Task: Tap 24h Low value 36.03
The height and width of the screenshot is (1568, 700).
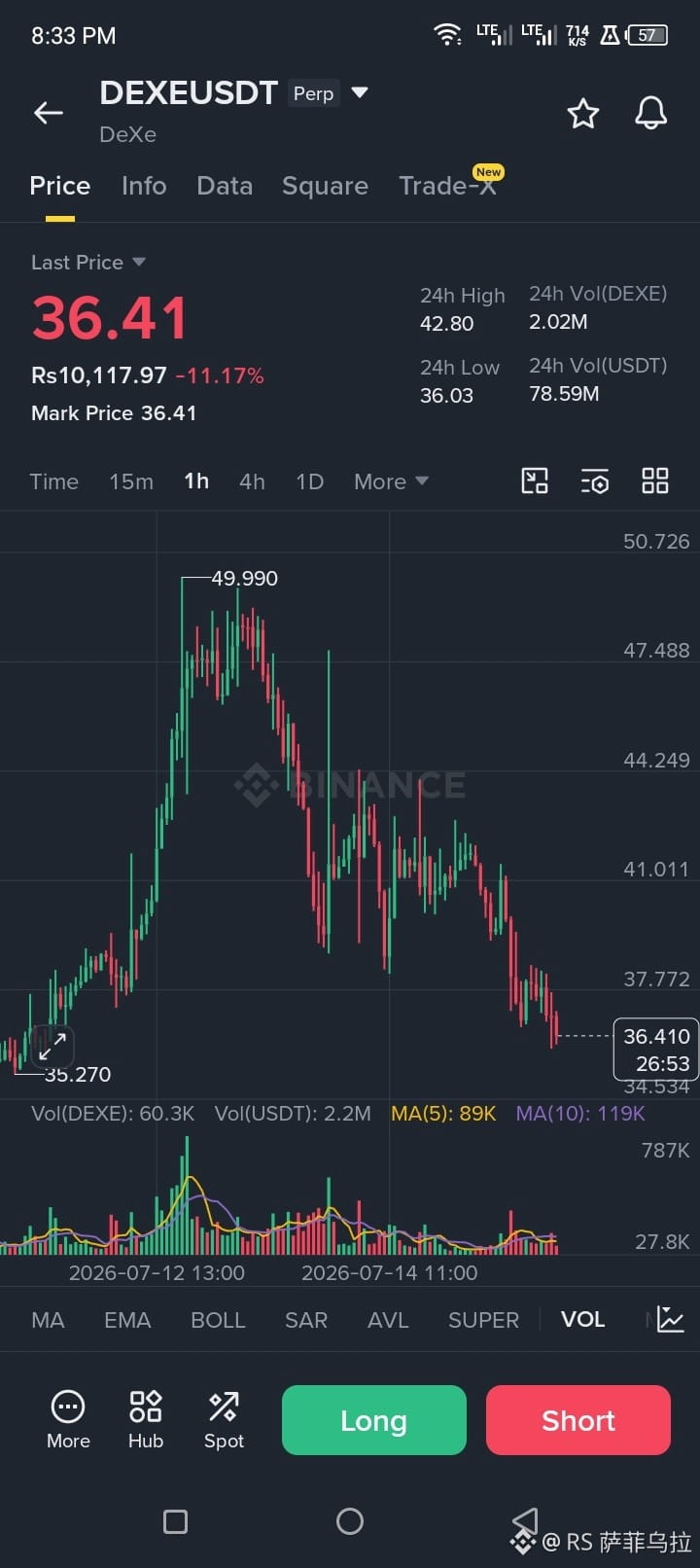Action: pos(447,395)
